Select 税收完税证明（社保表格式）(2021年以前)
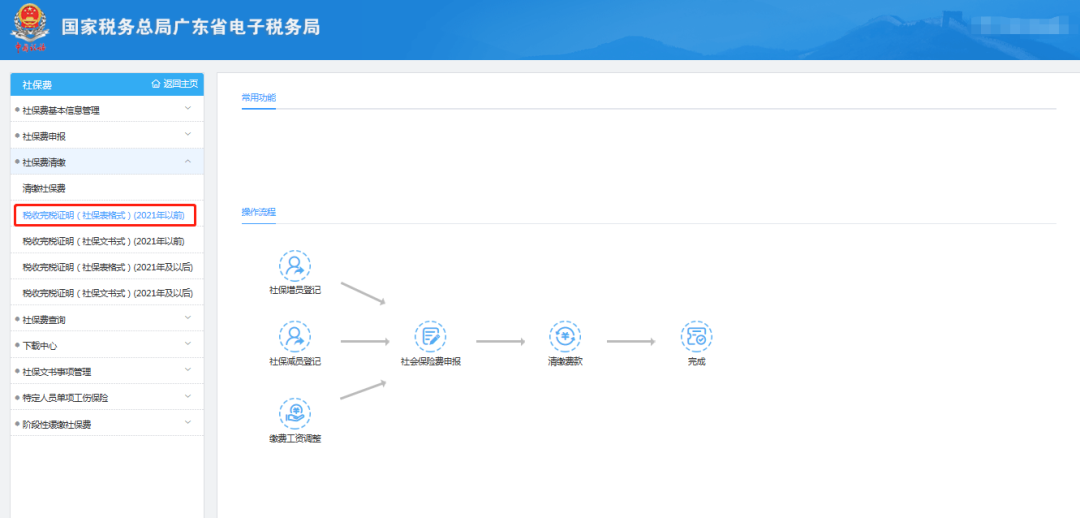 coord(105,215)
